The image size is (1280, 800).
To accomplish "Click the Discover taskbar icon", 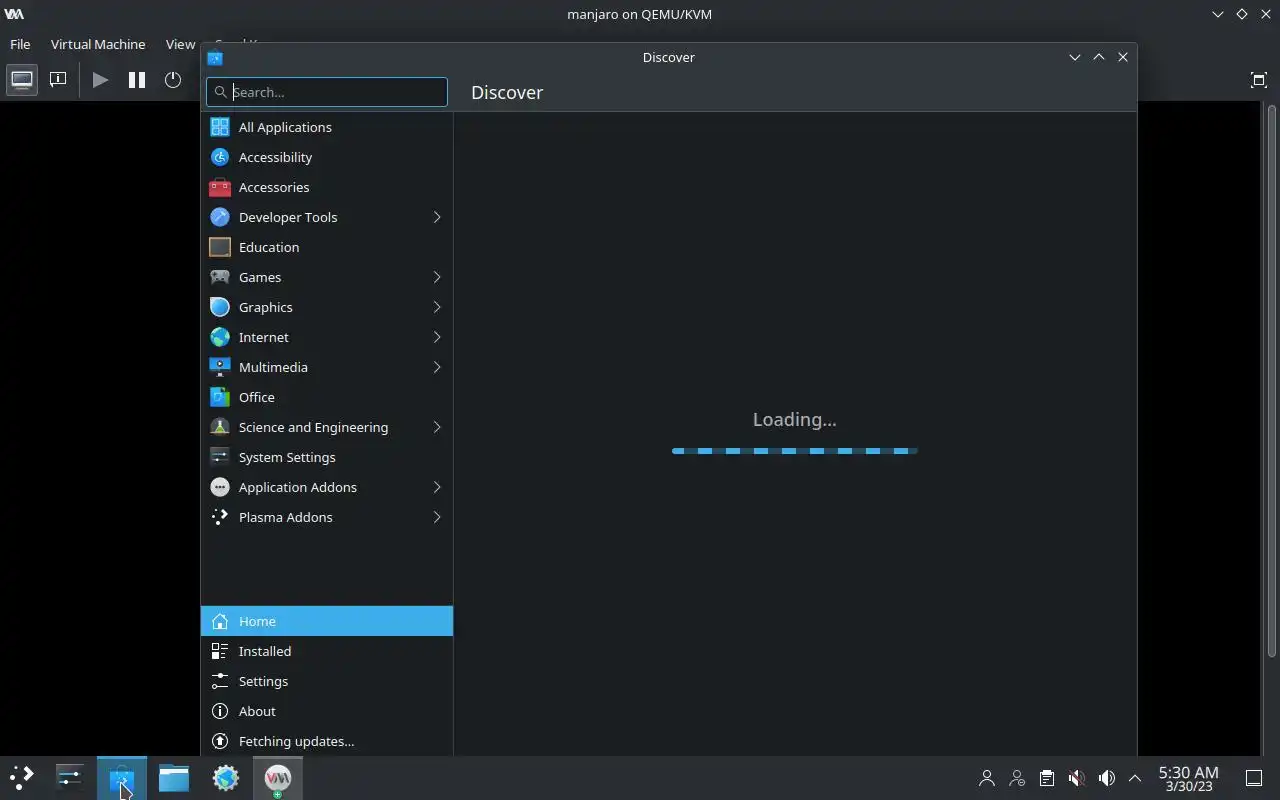I will [x=122, y=778].
